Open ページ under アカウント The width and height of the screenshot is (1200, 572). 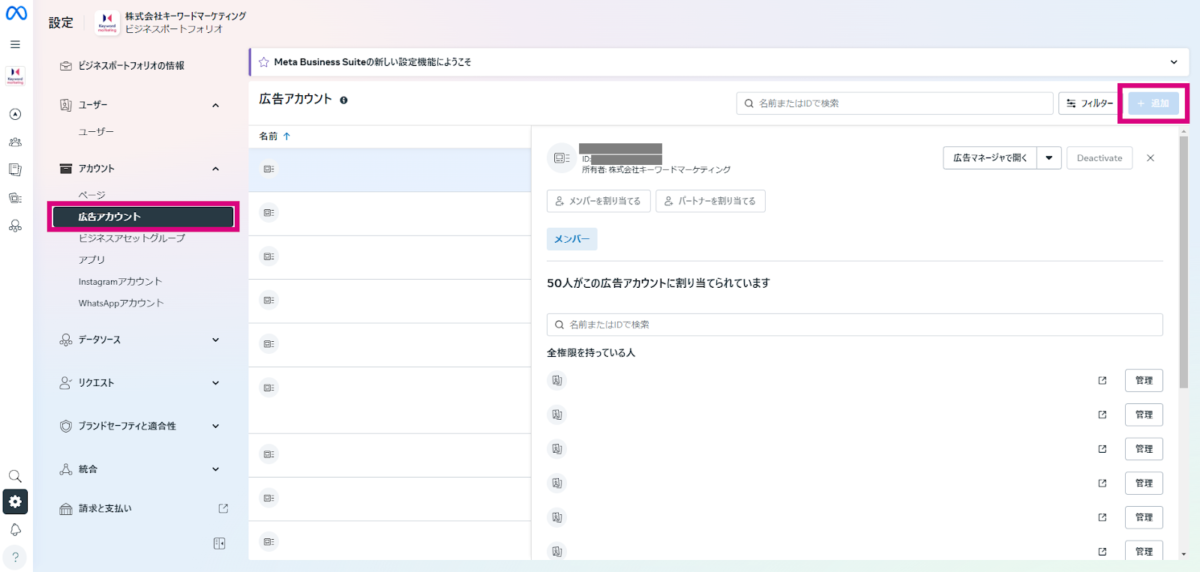click(92, 195)
